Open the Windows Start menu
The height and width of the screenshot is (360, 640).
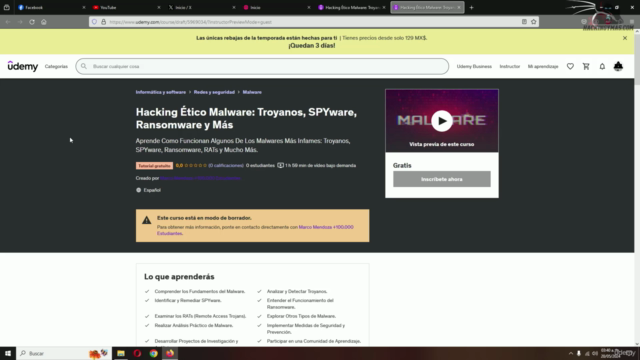(x=8, y=353)
